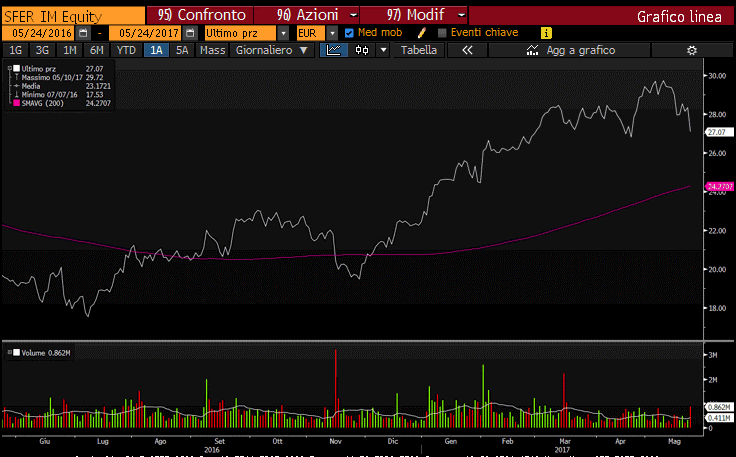Click the 95) Confronto button
The image size is (736, 457).
click(200, 15)
